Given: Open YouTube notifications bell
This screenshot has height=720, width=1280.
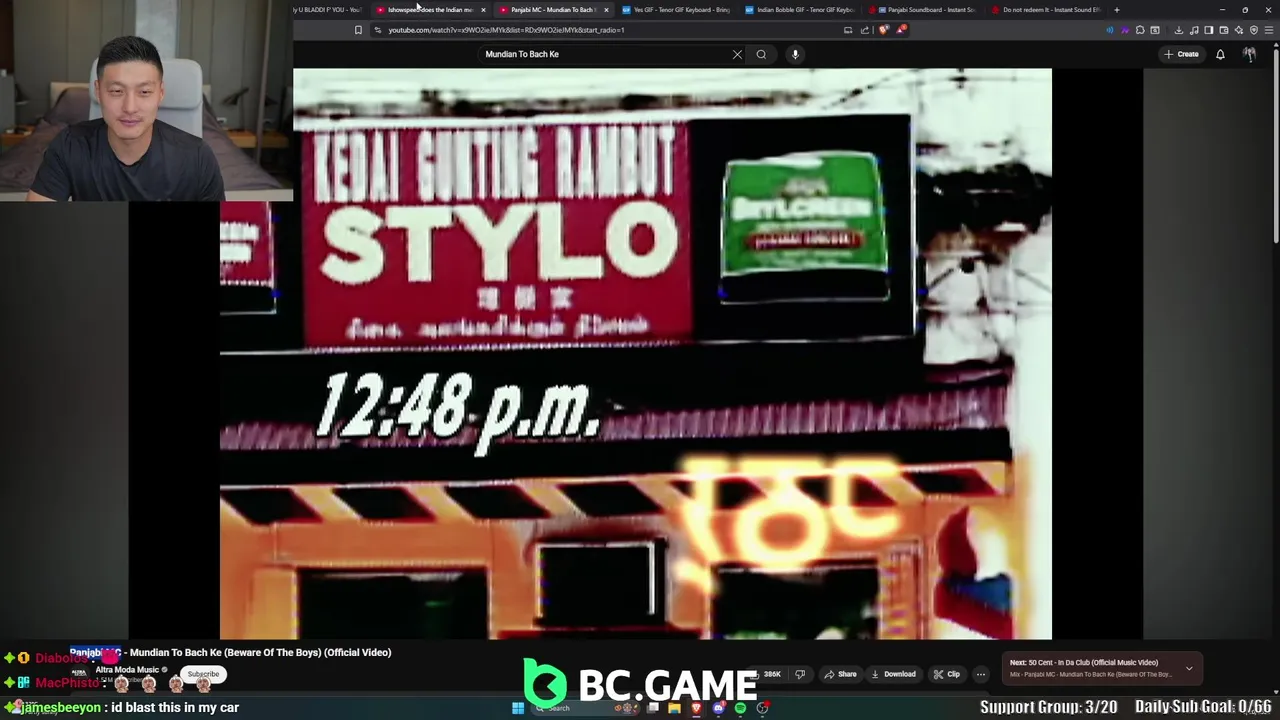Looking at the screenshot, I should tap(1220, 54).
